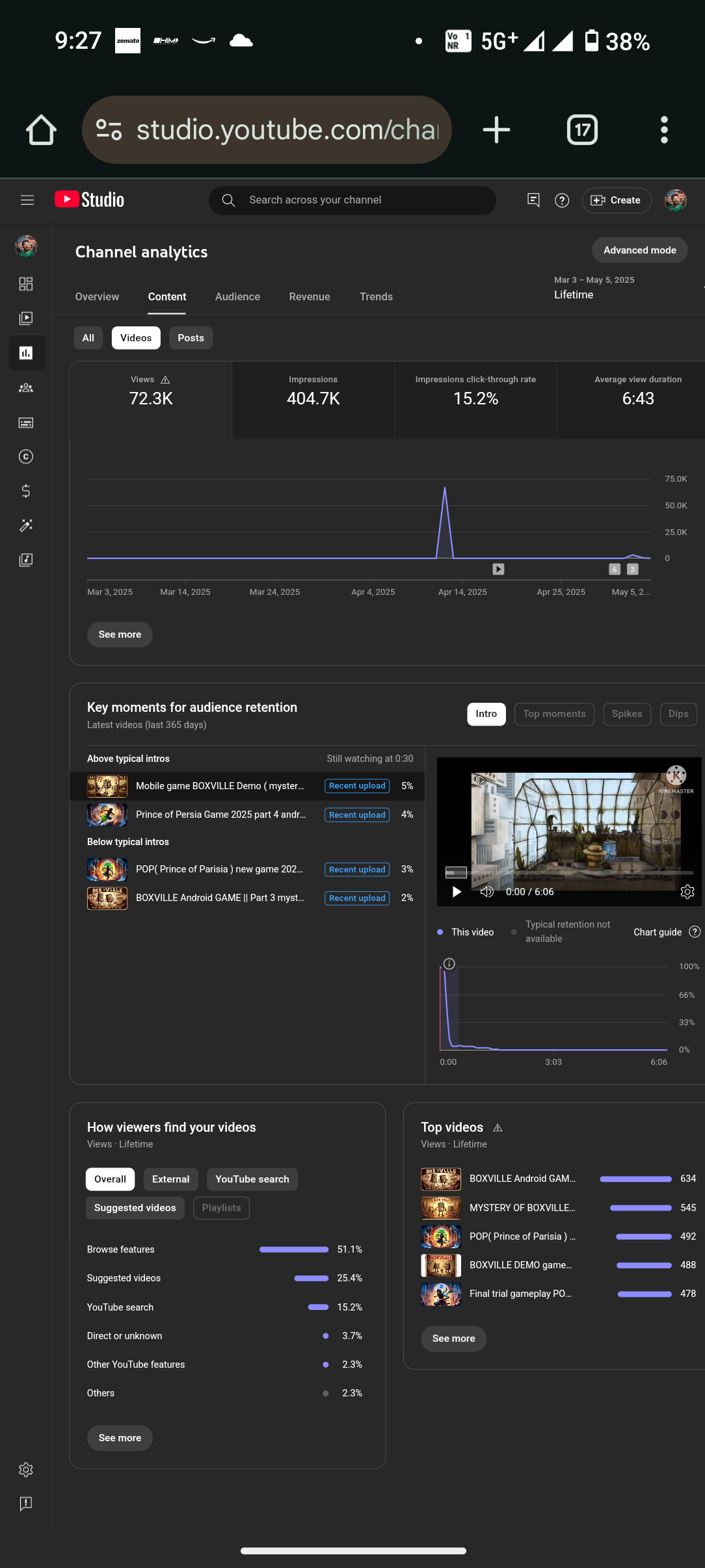Open the Lifetime date range dropdown
Image resolution: width=705 pixels, height=1568 pixels.
[627, 288]
